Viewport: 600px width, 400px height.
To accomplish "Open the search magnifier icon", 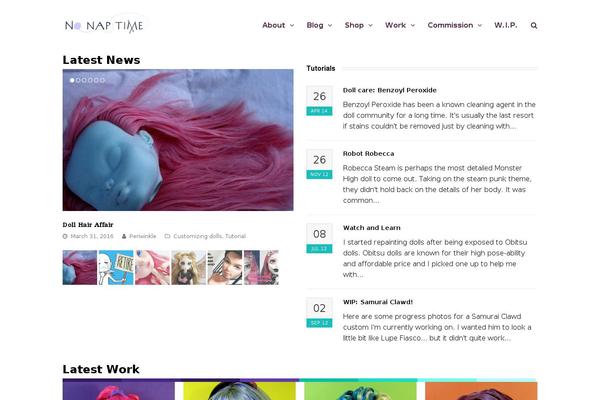I will click(x=534, y=26).
